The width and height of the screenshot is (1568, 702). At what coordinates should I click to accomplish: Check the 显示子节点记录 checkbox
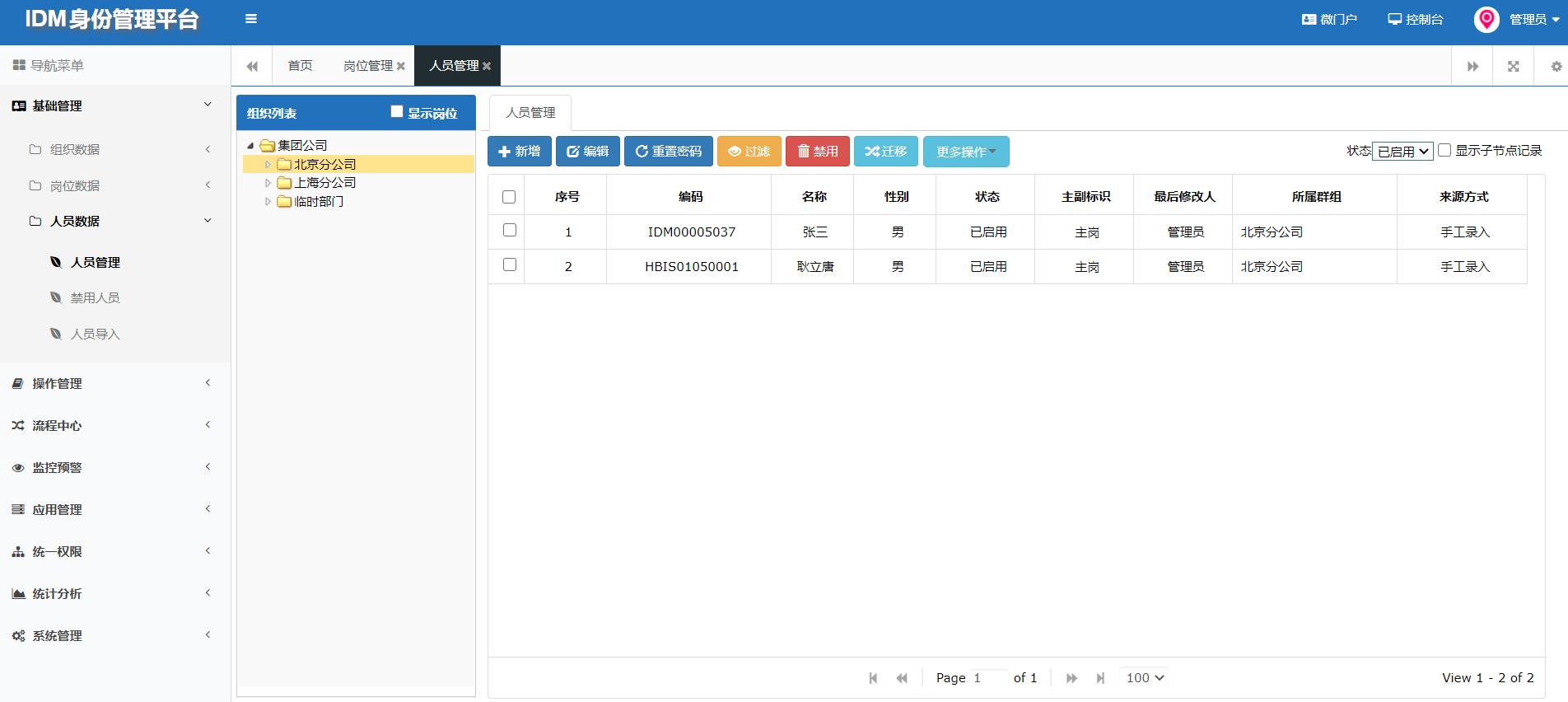coord(1444,150)
